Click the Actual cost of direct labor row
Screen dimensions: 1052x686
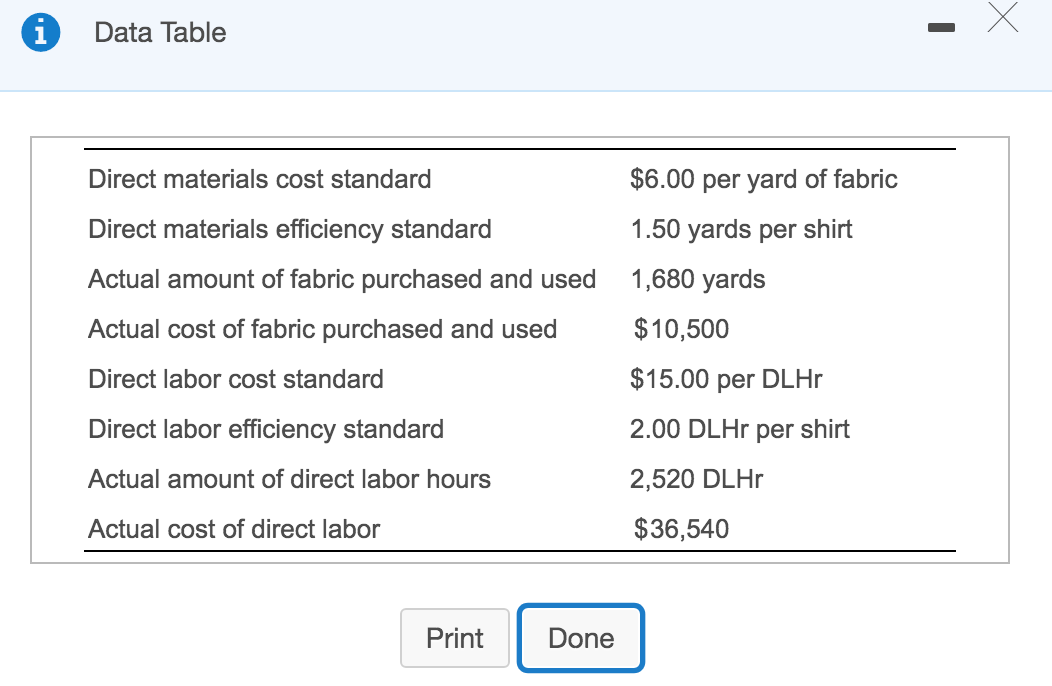(233, 529)
